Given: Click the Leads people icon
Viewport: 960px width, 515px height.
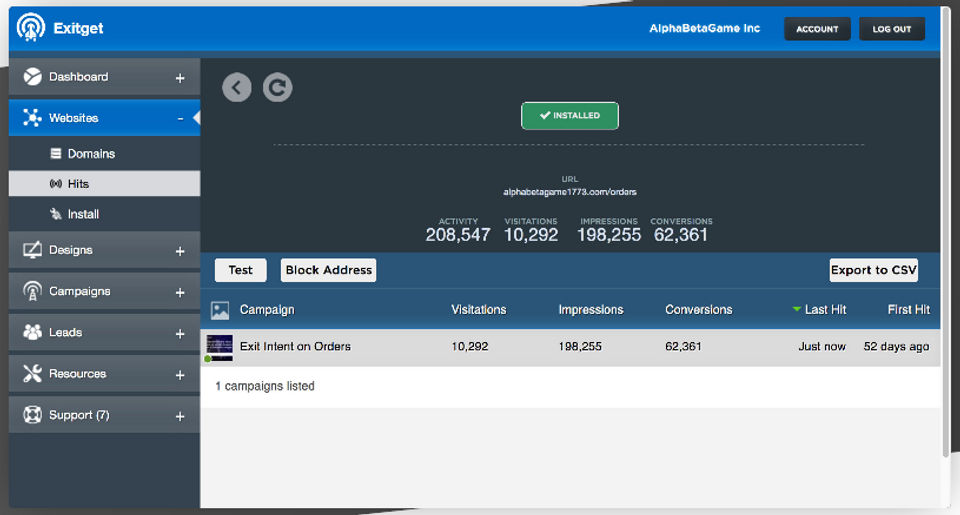Looking at the screenshot, I should (32, 332).
